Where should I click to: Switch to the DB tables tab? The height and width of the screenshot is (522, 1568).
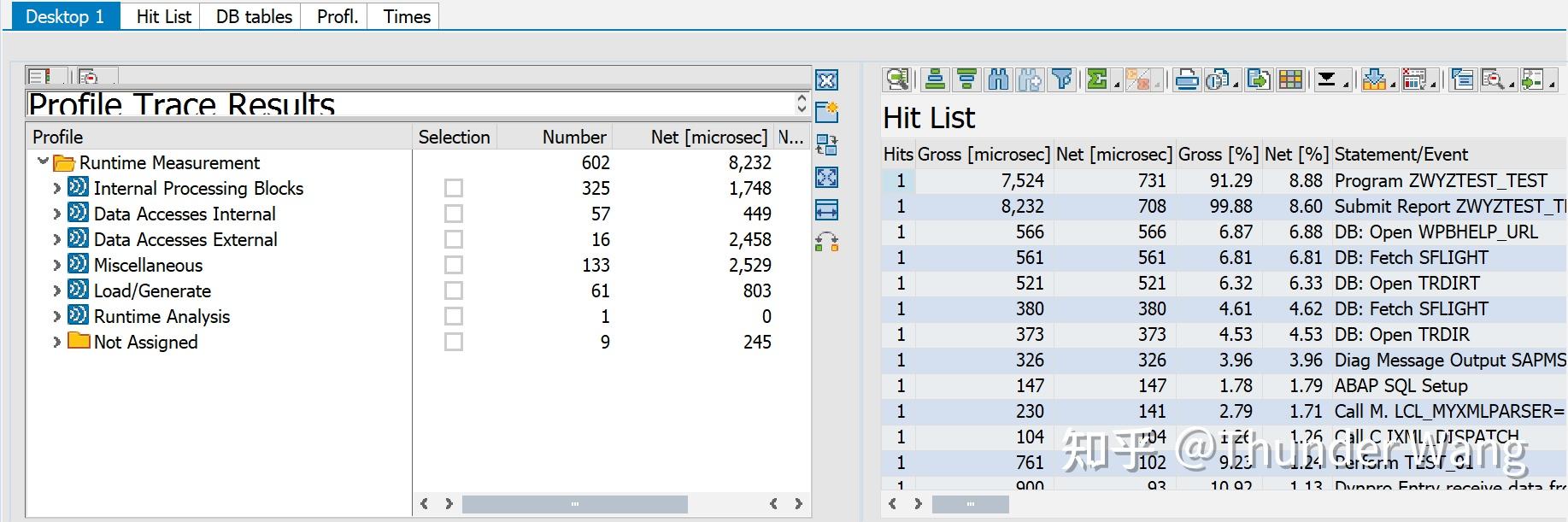[x=253, y=17]
